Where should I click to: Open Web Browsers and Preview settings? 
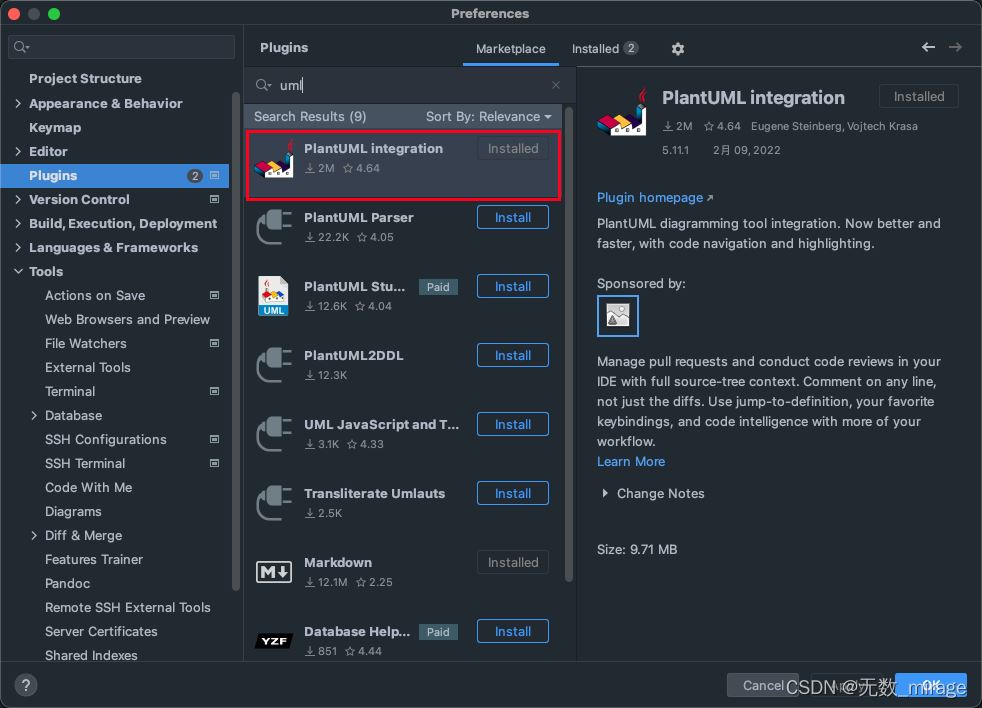(127, 319)
